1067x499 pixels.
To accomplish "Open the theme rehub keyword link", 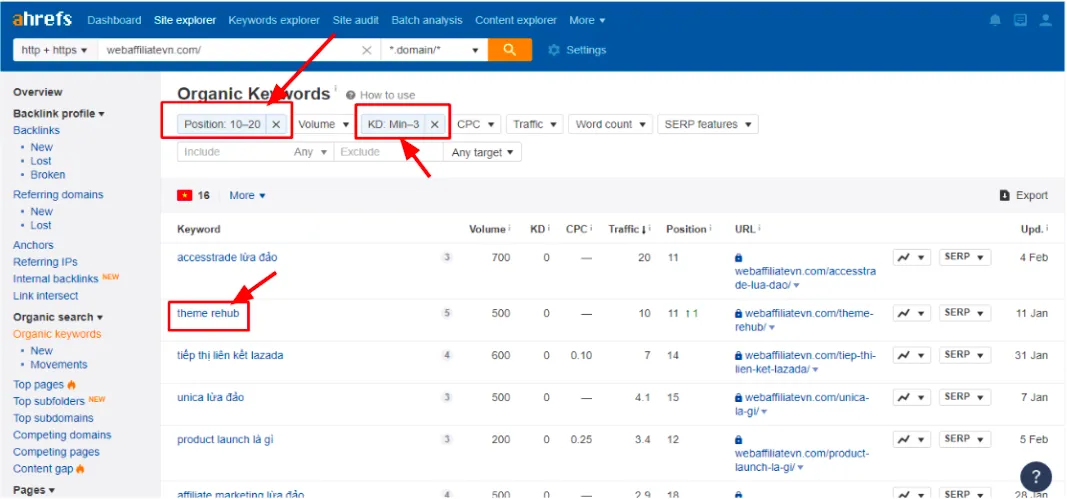I will [x=207, y=313].
